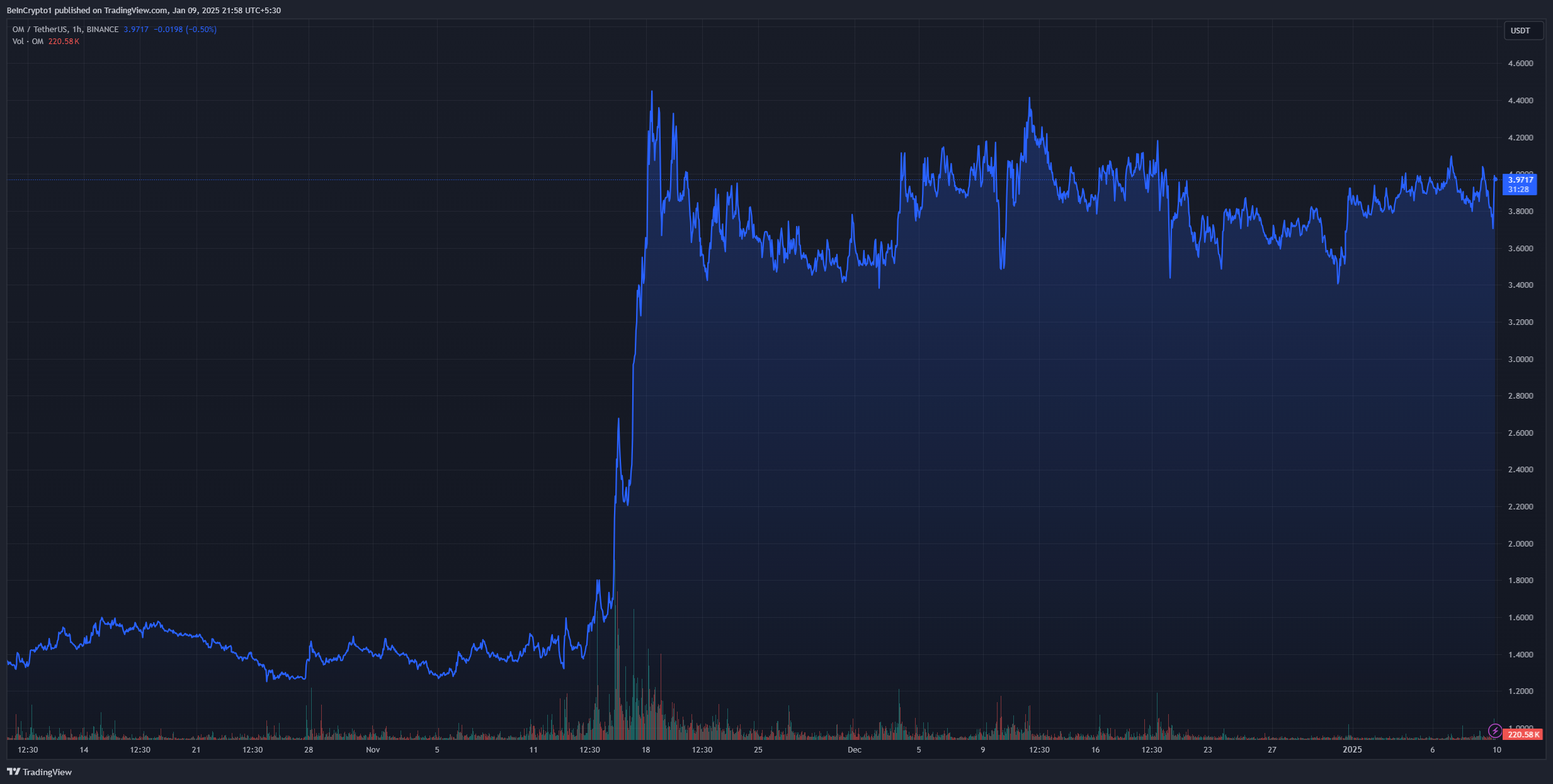1553x784 pixels.
Task: Click the 2.0000 price scale label
Action: tap(1520, 544)
